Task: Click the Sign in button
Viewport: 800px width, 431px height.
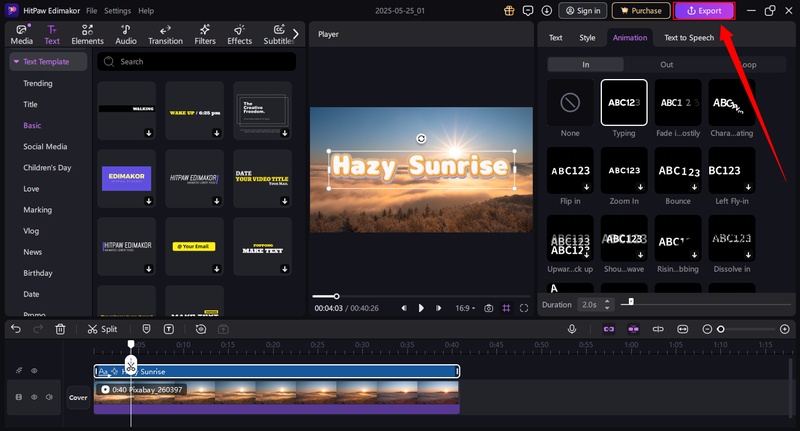Action: click(x=583, y=11)
